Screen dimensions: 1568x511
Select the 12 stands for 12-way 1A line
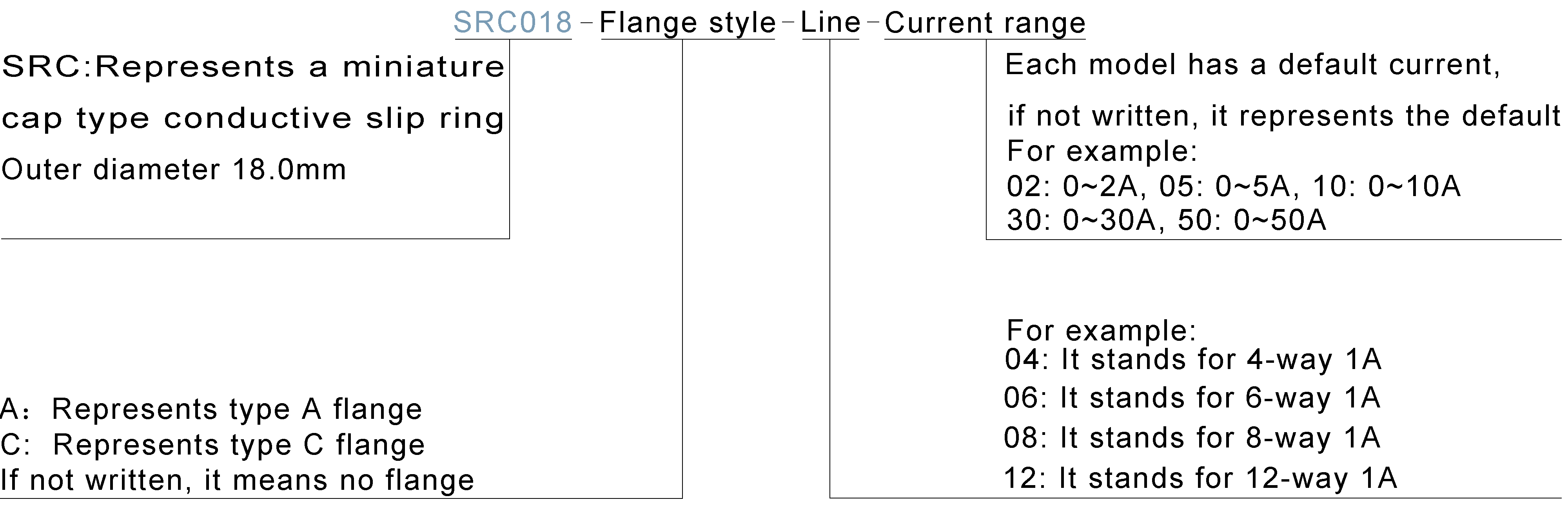coord(1200,478)
